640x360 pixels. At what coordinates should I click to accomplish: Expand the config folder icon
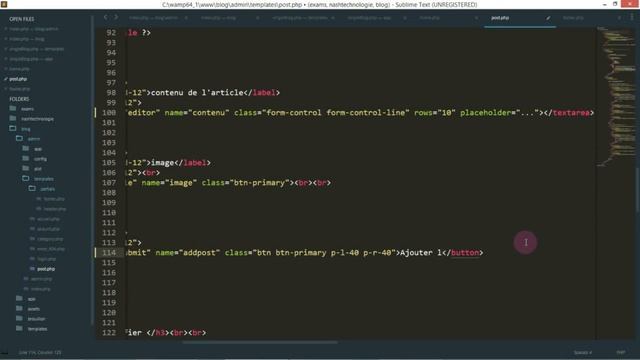tap(26, 158)
